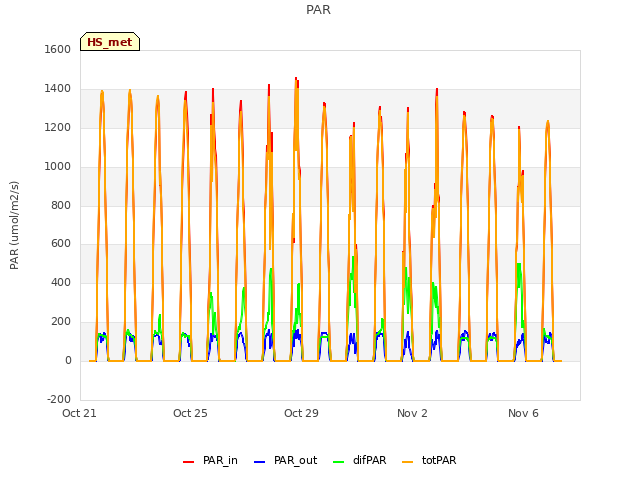Click the PAR (umol/m2/s) axis label

coord(14,225)
